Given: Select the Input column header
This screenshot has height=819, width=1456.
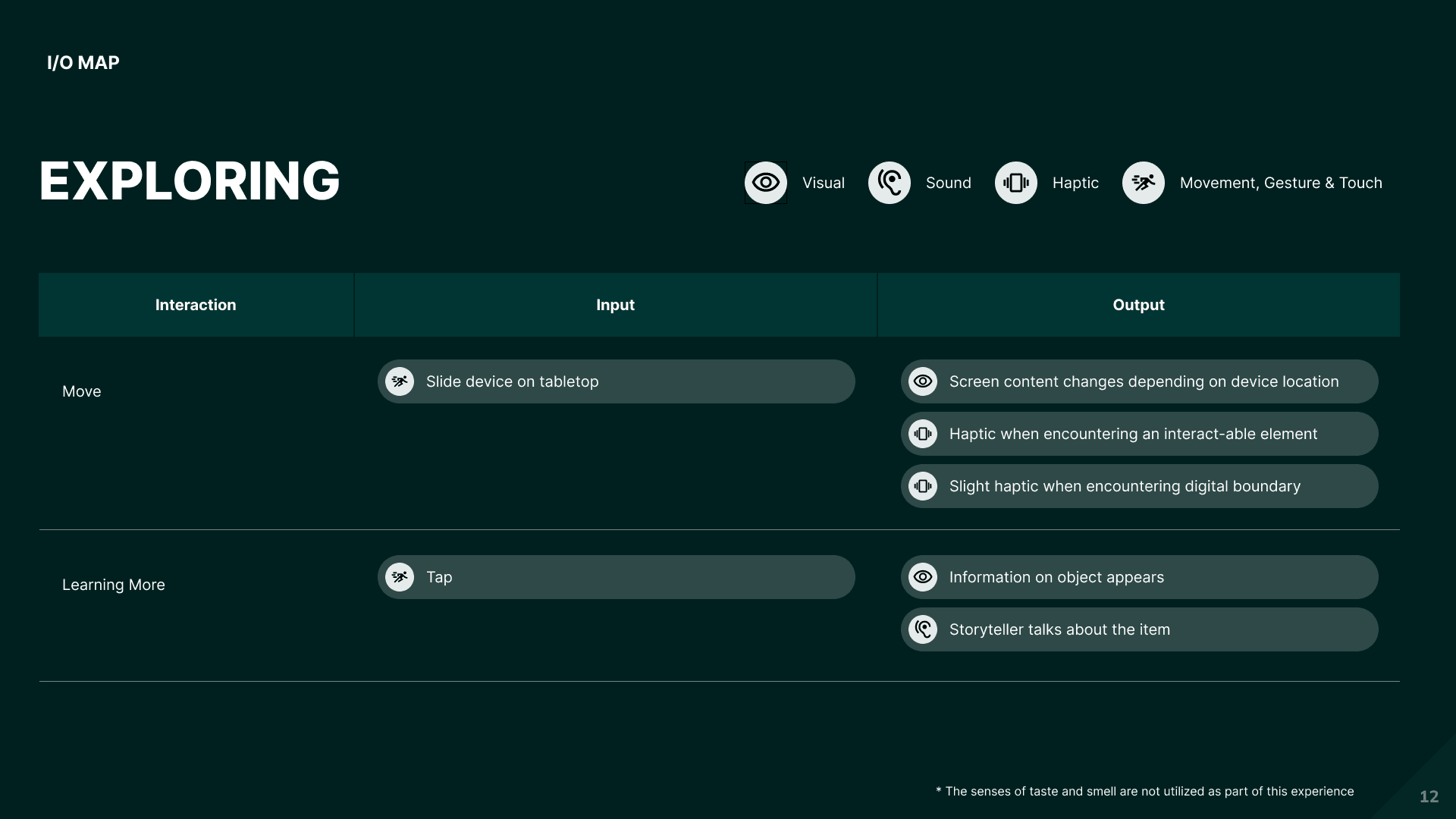Looking at the screenshot, I should click(615, 305).
